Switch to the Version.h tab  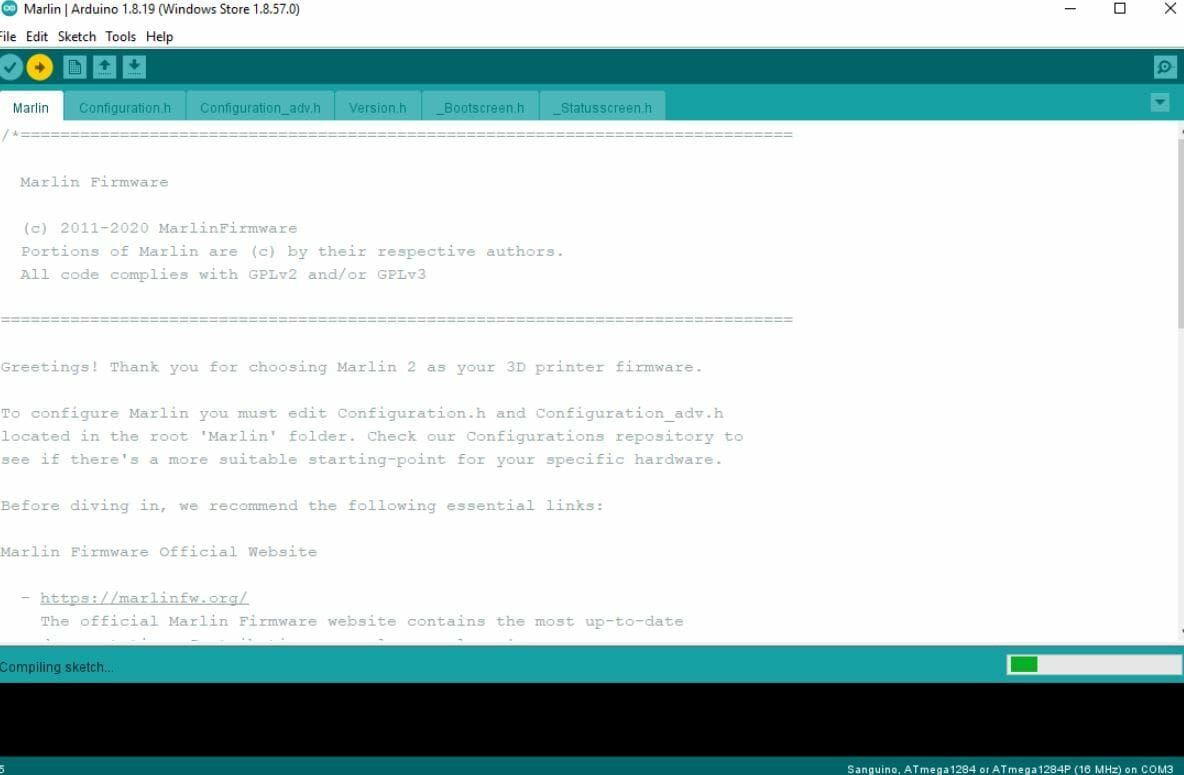[x=378, y=107]
